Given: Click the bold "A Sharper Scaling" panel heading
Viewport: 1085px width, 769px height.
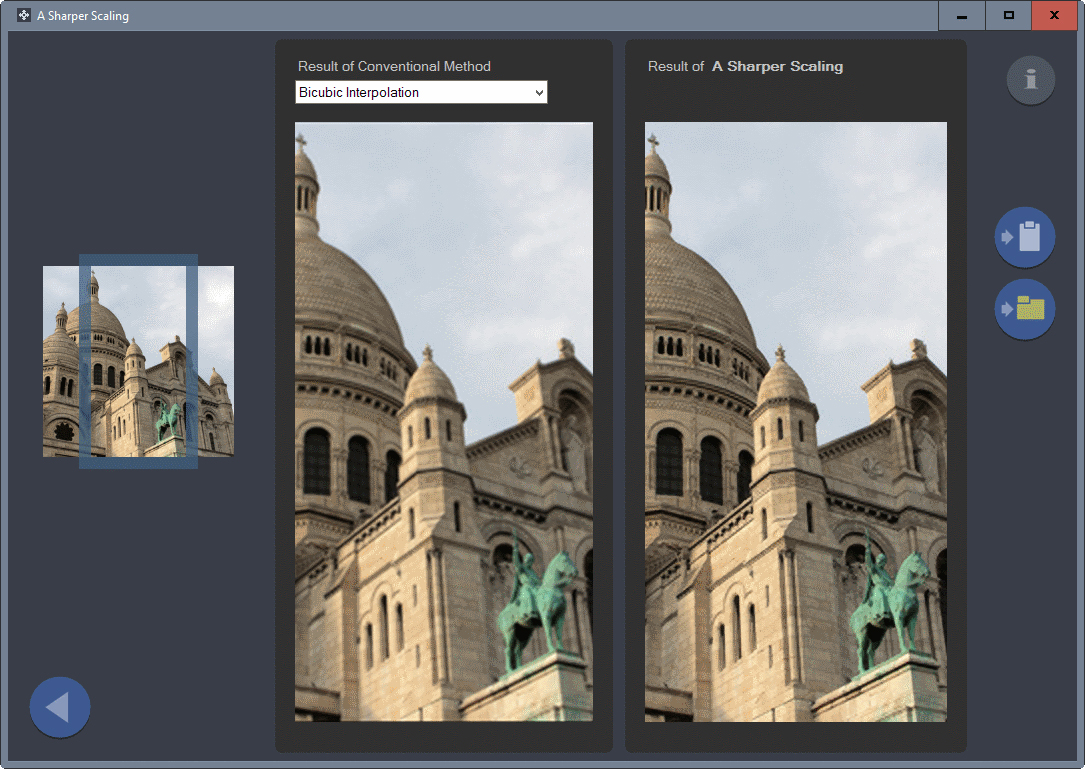Looking at the screenshot, I should click(777, 67).
